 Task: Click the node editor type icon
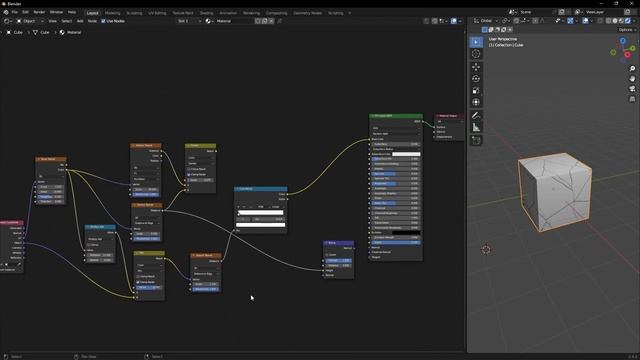click(7, 21)
